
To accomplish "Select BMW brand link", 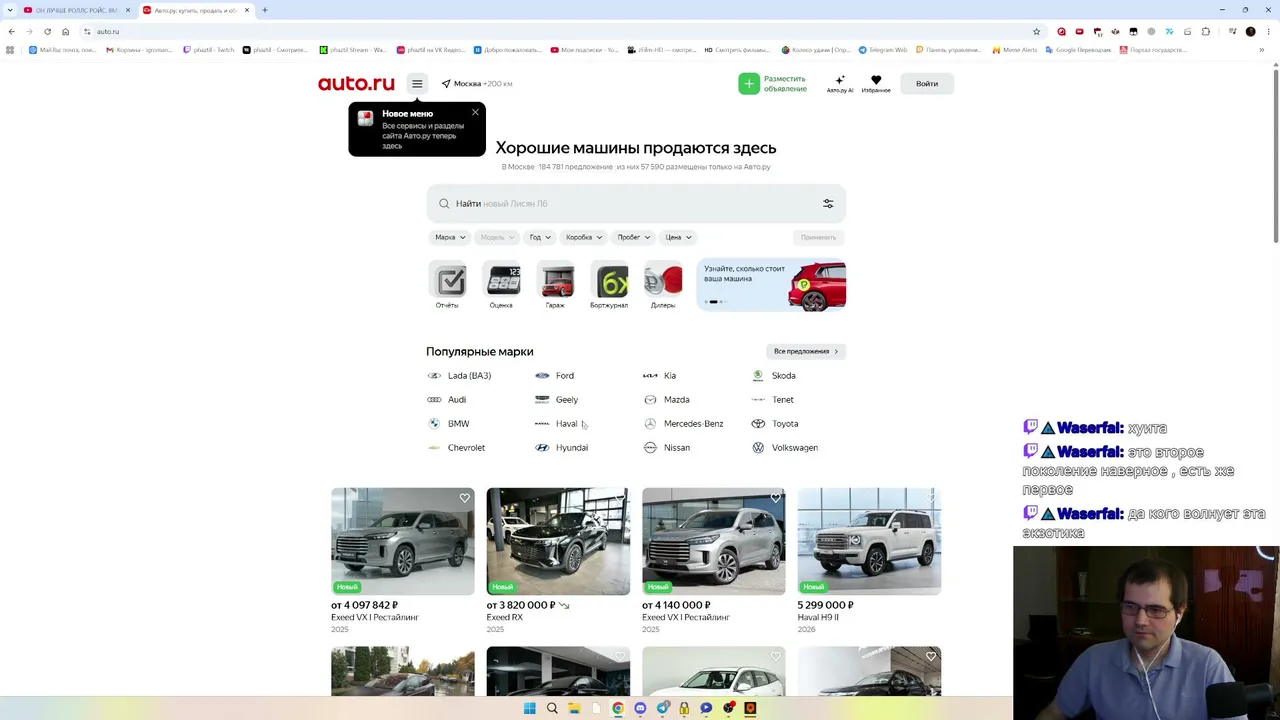I will [x=448, y=424].
